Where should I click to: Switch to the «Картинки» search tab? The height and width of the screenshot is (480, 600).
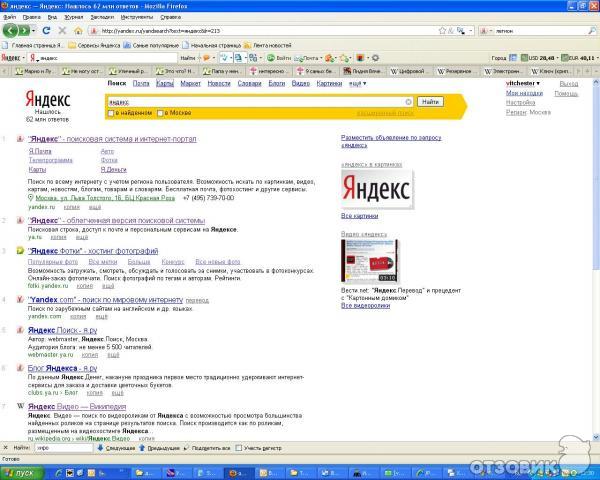(x=328, y=84)
